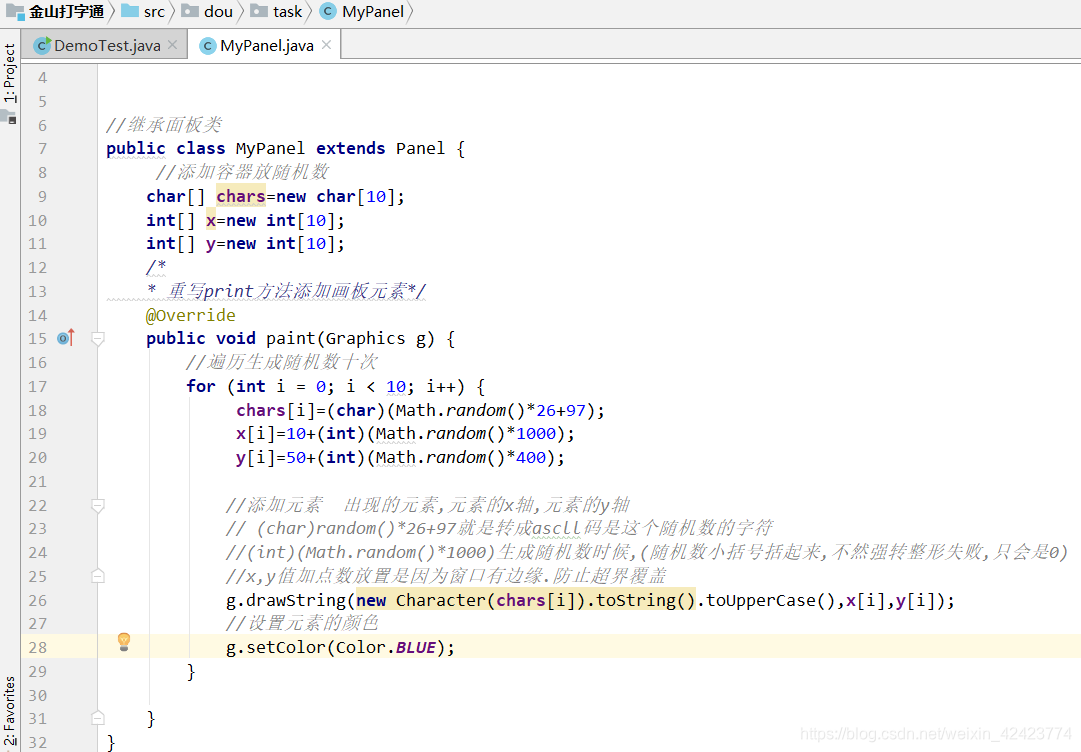Click the MyPanel class icon in breadcrumb
1081x752 pixels.
pyautogui.click(x=329, y=11)
